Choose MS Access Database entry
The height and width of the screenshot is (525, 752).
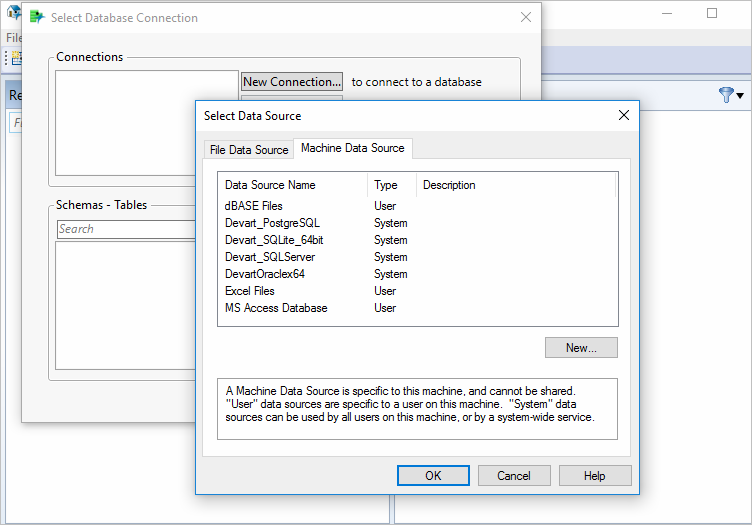tap(276, 308)
